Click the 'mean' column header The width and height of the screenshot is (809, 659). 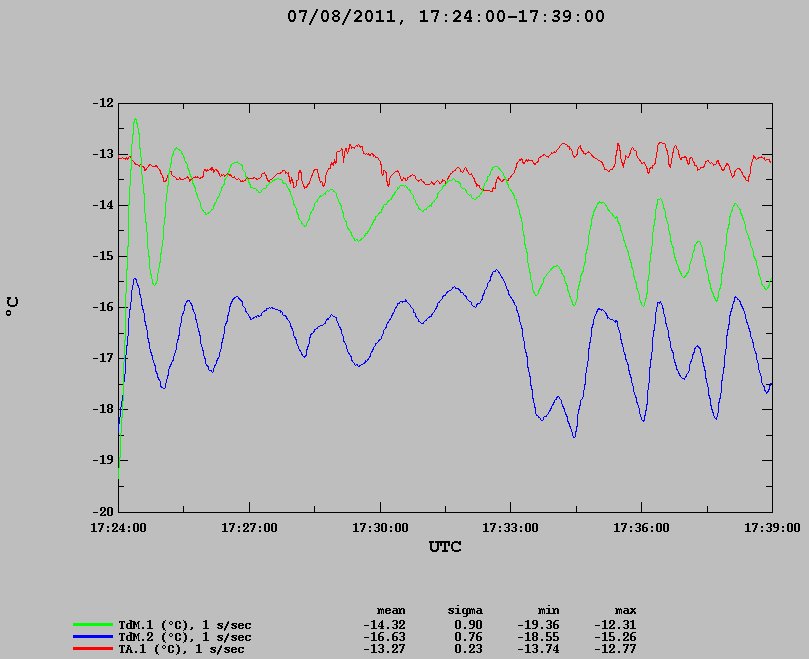coord(391,611)
